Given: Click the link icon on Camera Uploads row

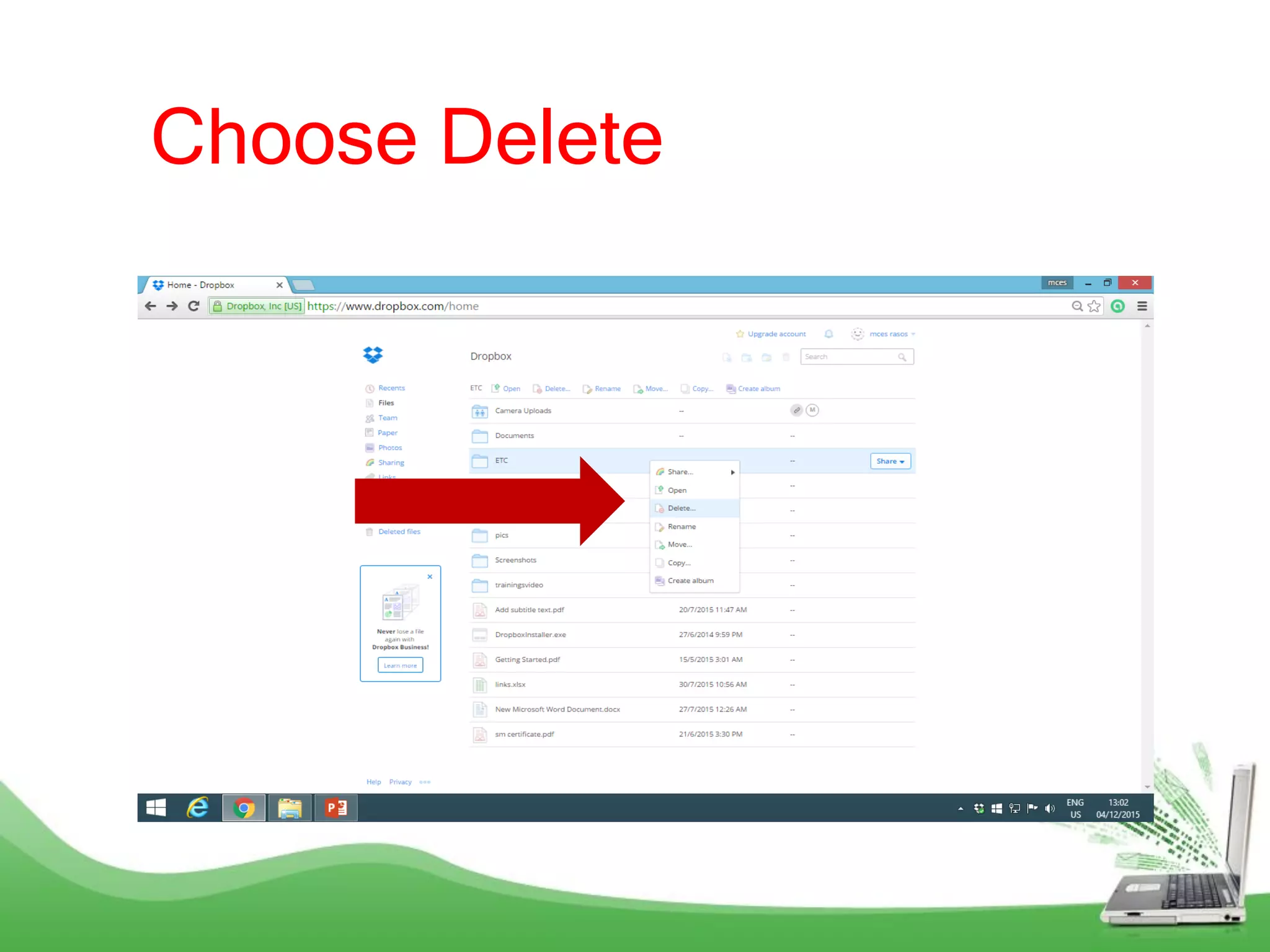Looking at the screenshot, I should click(797, 410).
